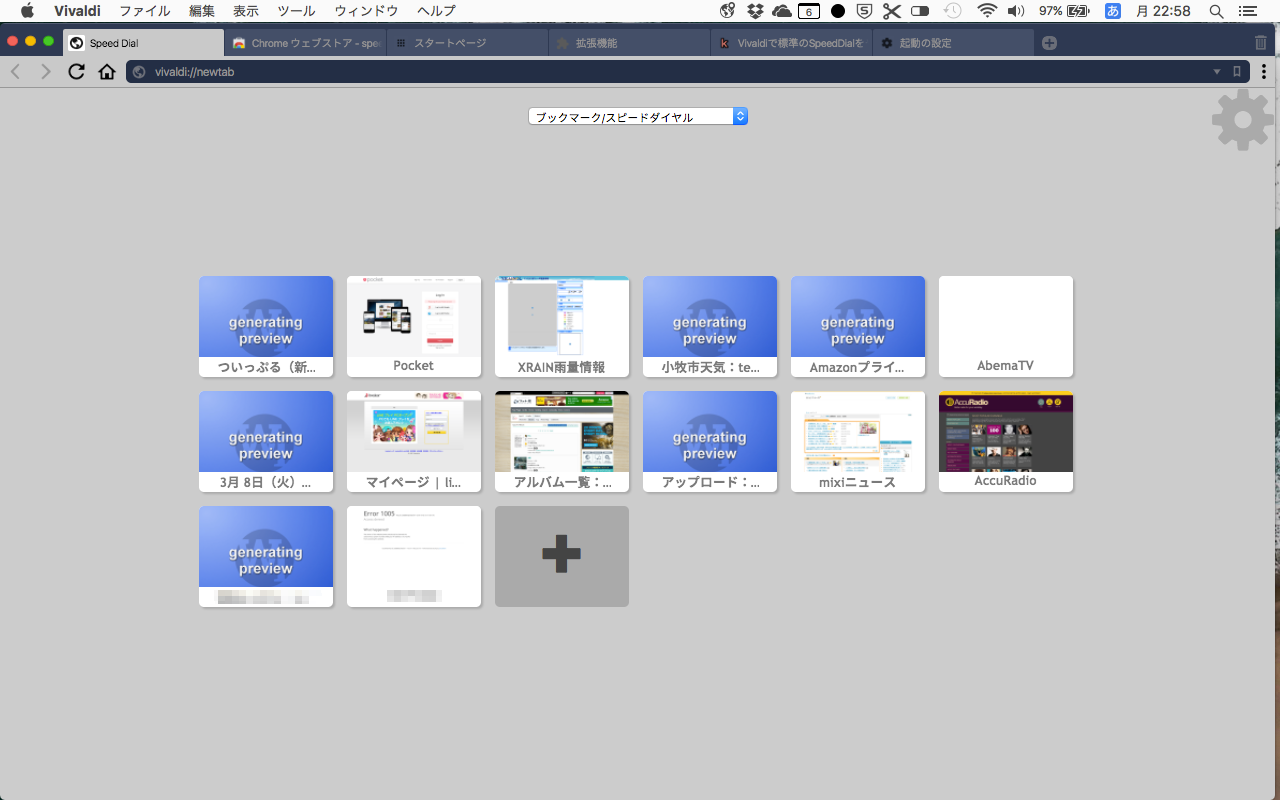Image resolution: width=1280 pixels, height=800 pixels.
Task: Open the アルバム一覧 speed dial tile
Action: (x=562, y=441)
